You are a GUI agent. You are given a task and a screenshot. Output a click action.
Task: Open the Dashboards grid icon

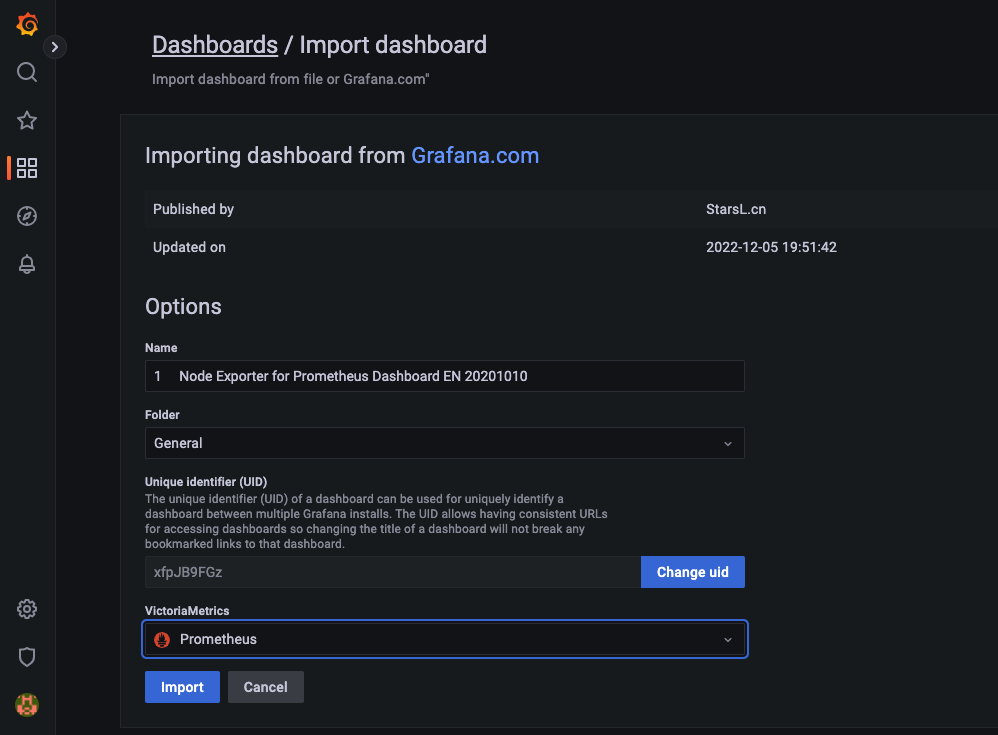tap(27, 168)
